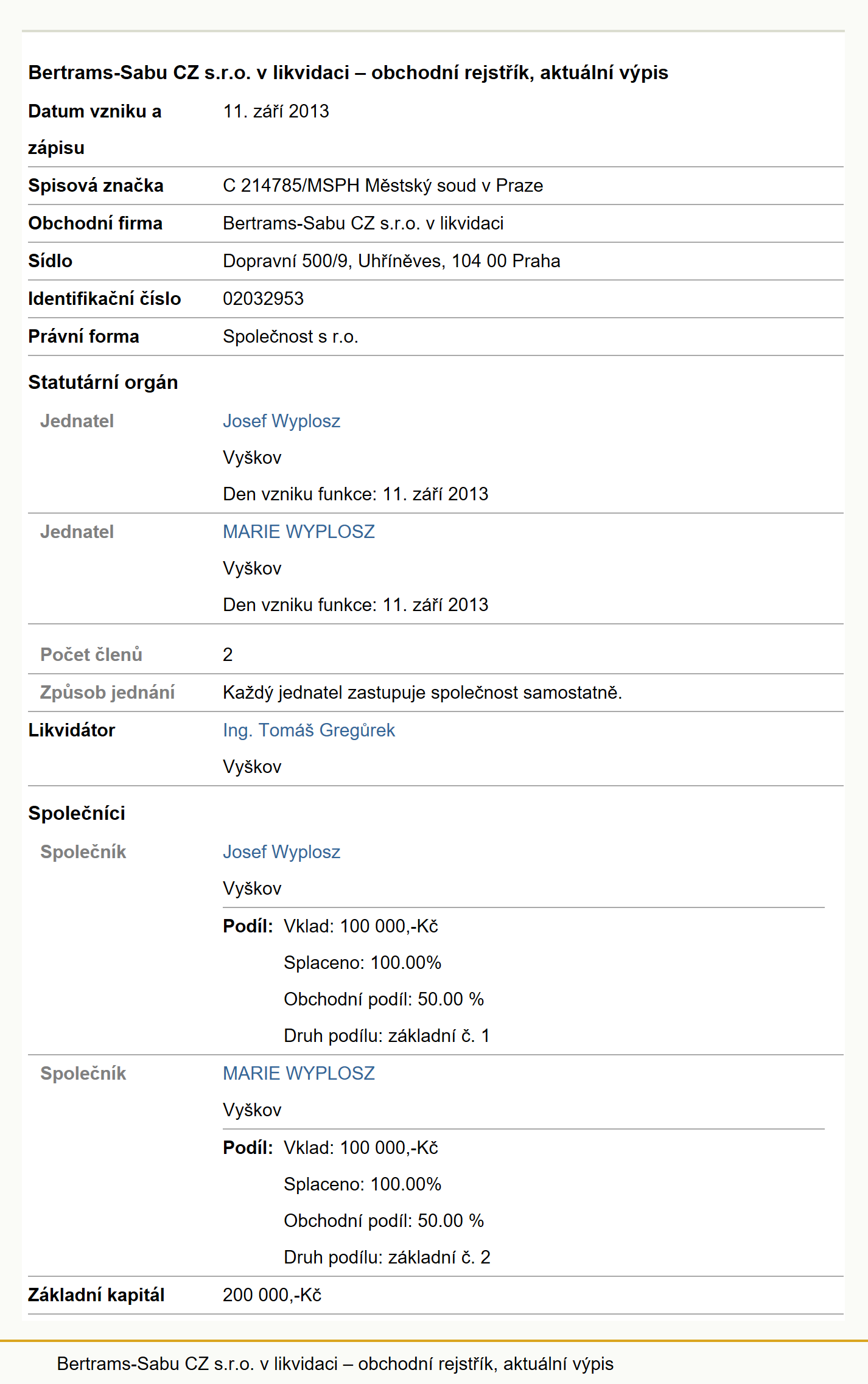Open liquidator Ing. Tomáš Gregůrek link
The width and height of the screenshot is (868, 1384).
(x=309, y=730)
